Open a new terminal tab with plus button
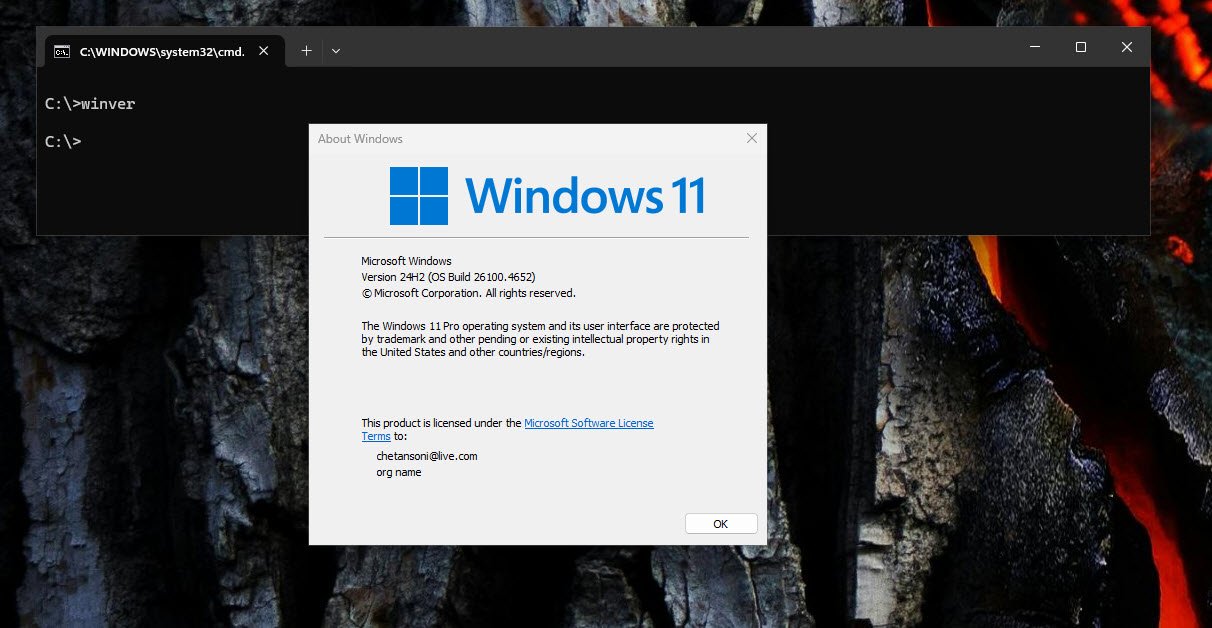Screen dimensions: 1212x628 pos(307,51)
